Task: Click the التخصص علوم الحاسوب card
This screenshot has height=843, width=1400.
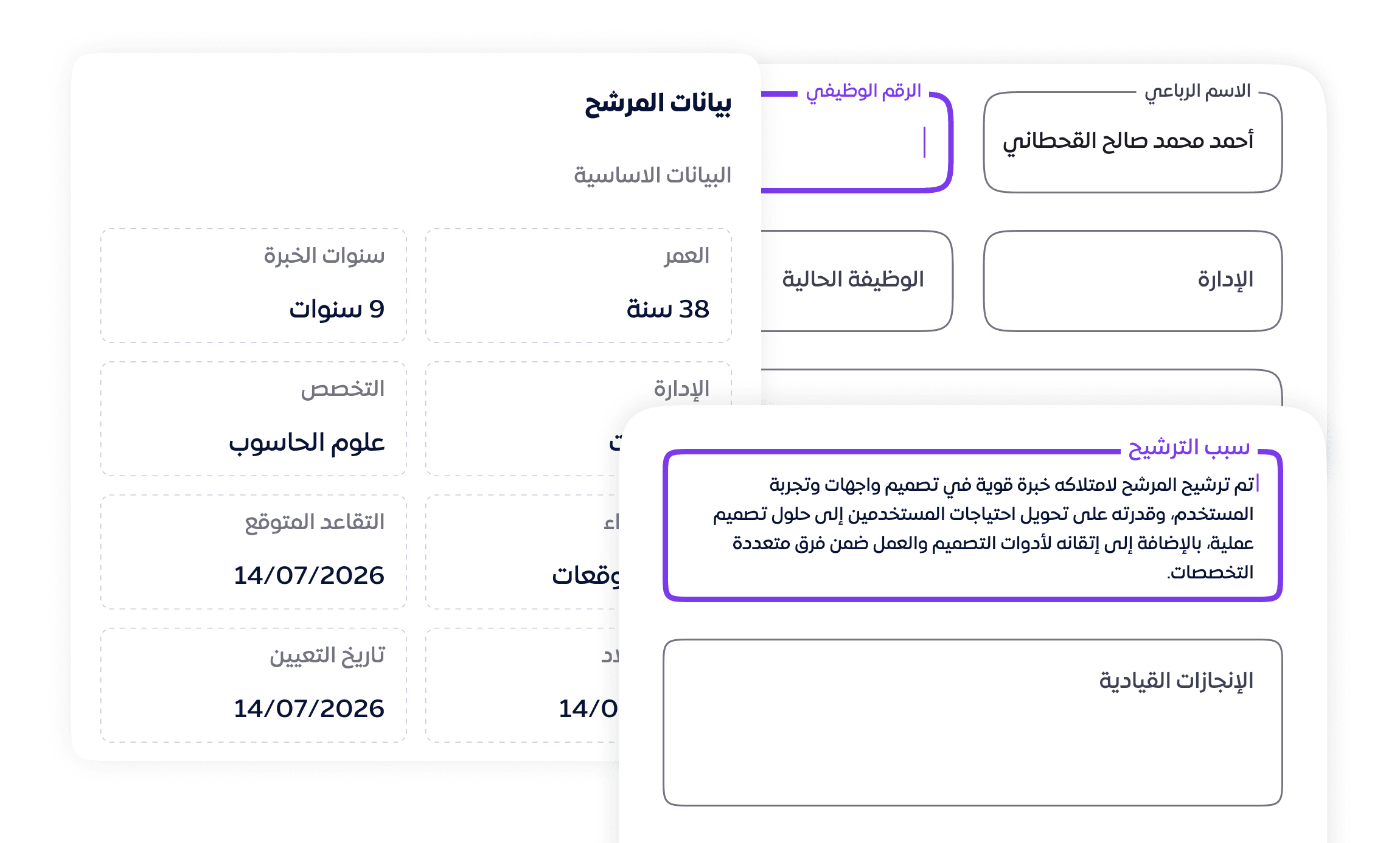Action: pyautogui.click(x=254, y=419)
